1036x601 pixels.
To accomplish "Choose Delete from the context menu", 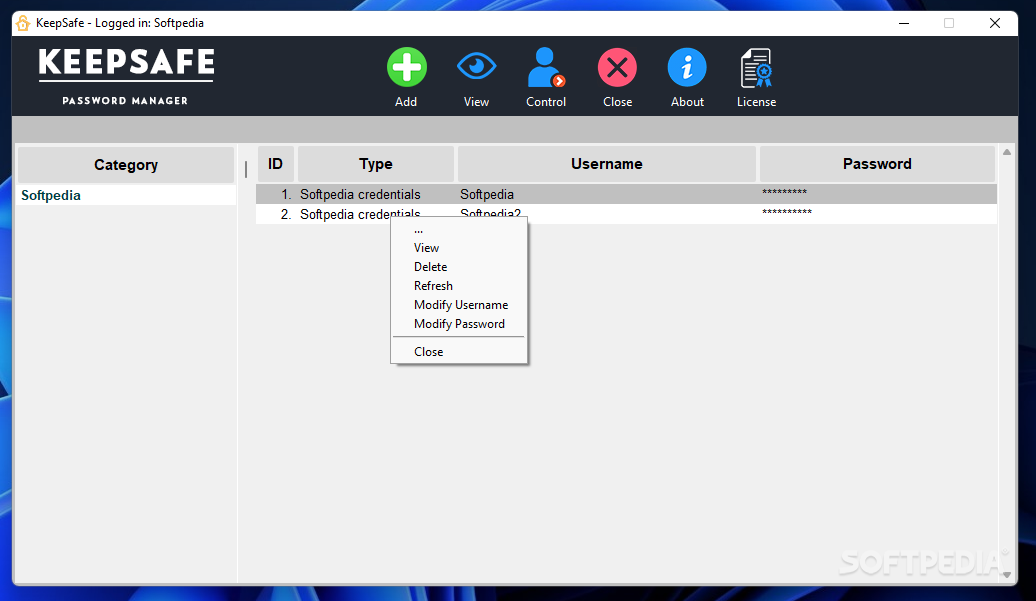I will [430, 267].
